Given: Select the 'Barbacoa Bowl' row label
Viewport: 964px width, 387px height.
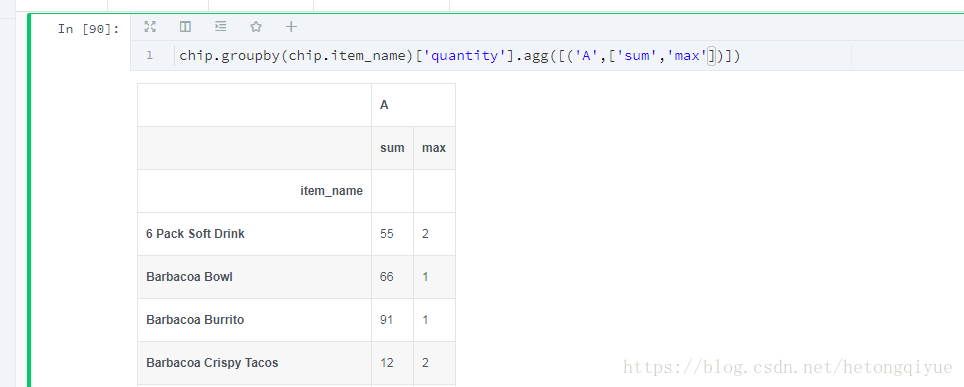Looking at the screenshot, I should (189, 277).
